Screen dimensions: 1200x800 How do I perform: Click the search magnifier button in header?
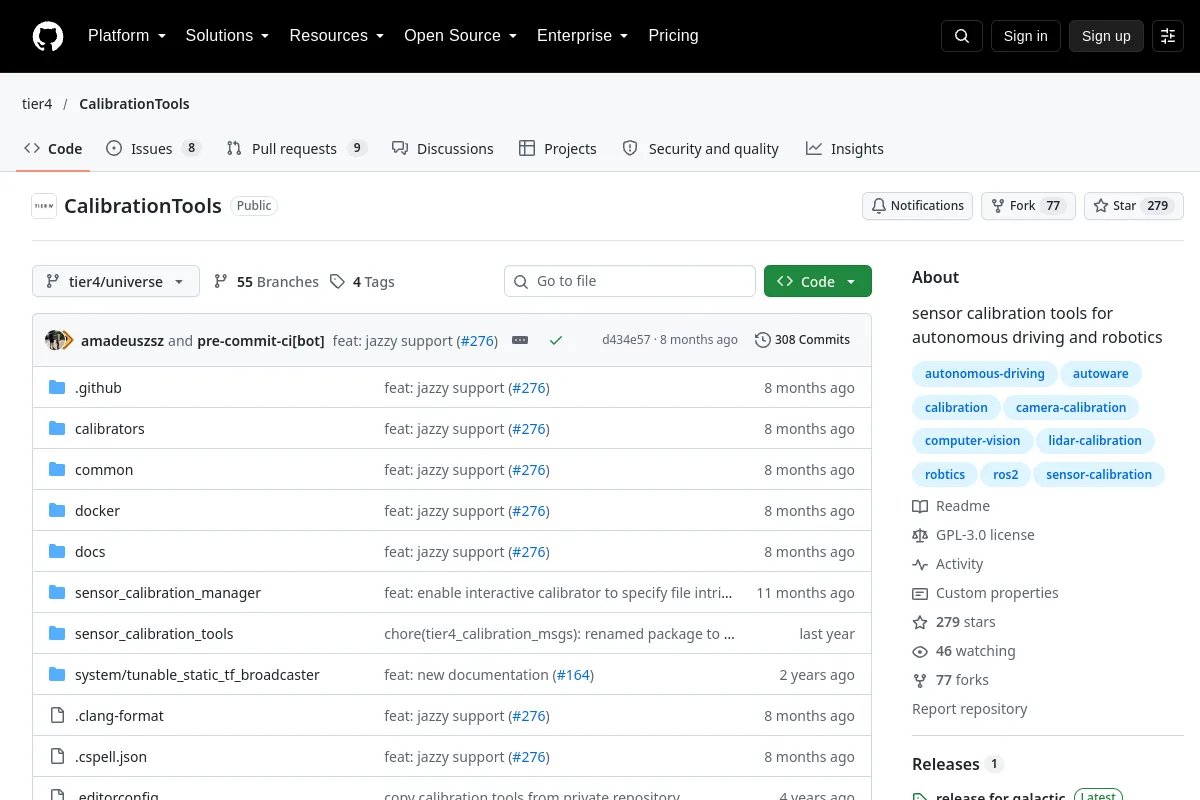[962, 36]
